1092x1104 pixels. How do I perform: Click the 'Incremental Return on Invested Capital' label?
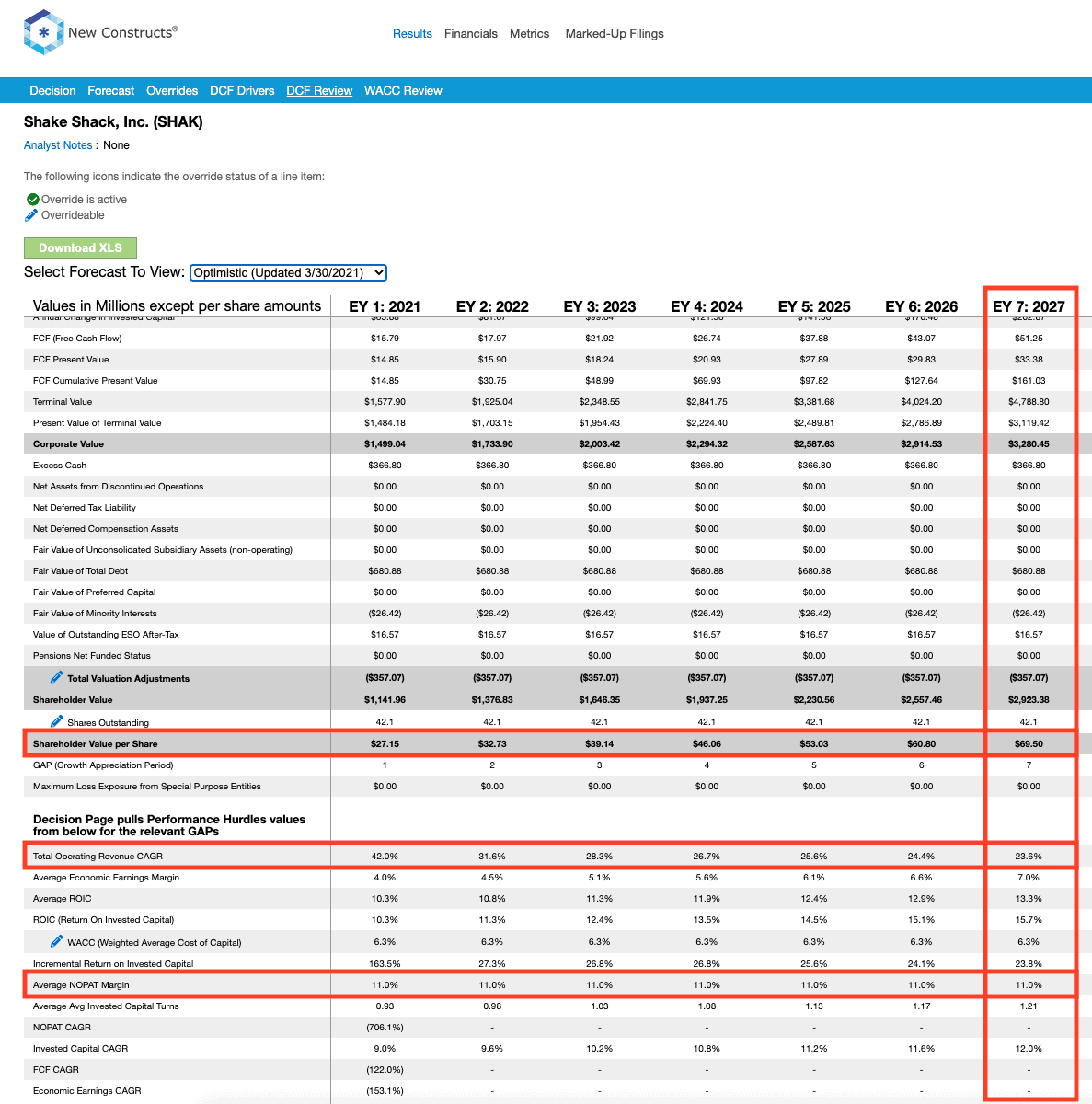click(113, 964)
